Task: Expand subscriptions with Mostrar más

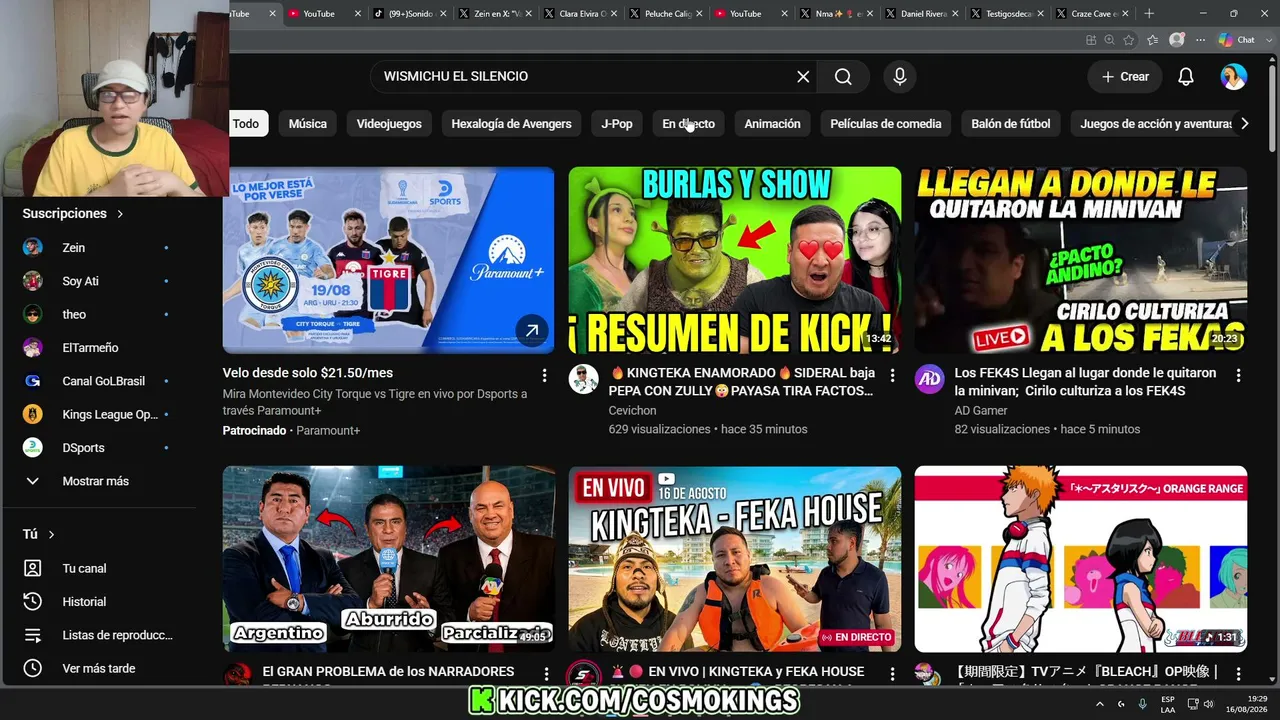Action: [x=98, y=481]
